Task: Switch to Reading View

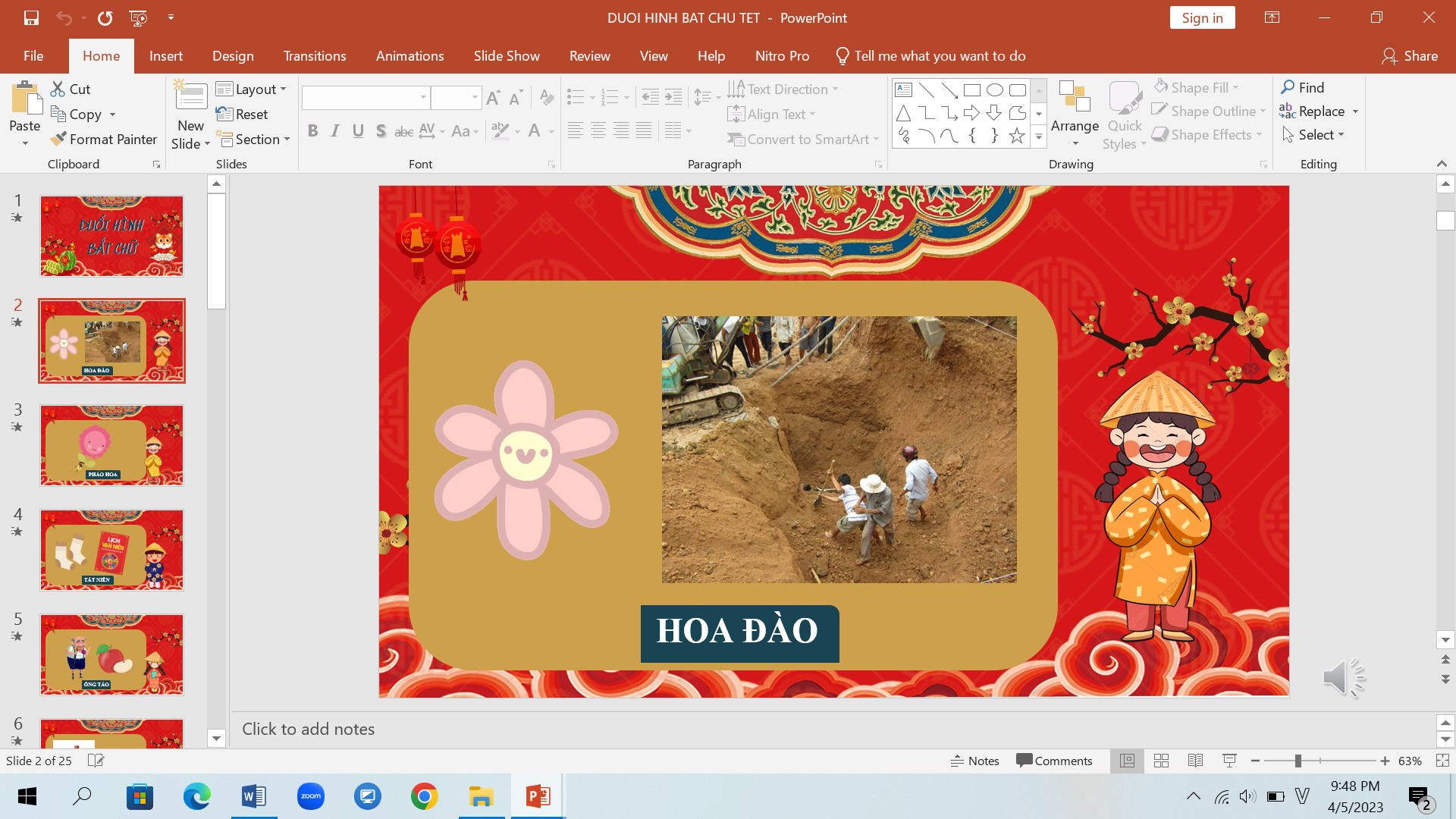Action: (1195, 761)
